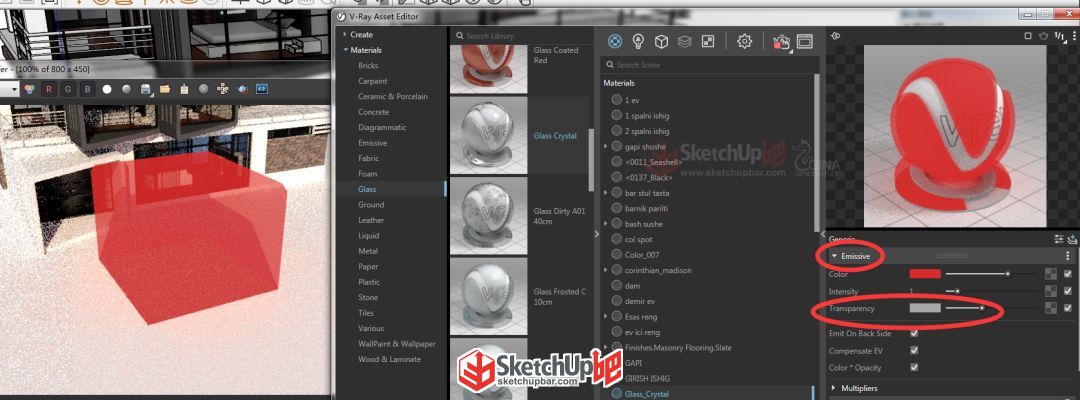The height and width of the screenshot is (400, 1080).
Task: Click the RGB color channels icon in frame buffer
Action: click(29, 89)
